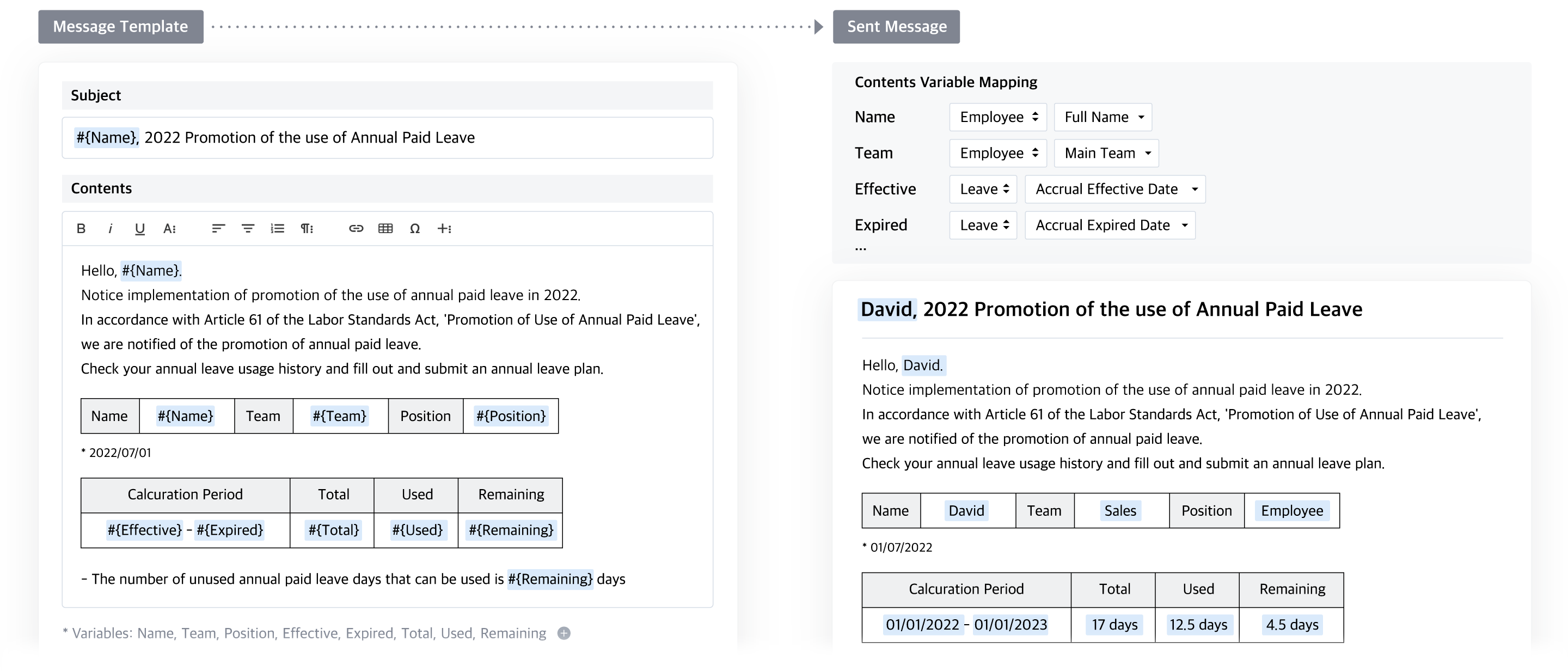Open the Effective source Leave selector
This screenshot has height=671, width=1568.
983,189
